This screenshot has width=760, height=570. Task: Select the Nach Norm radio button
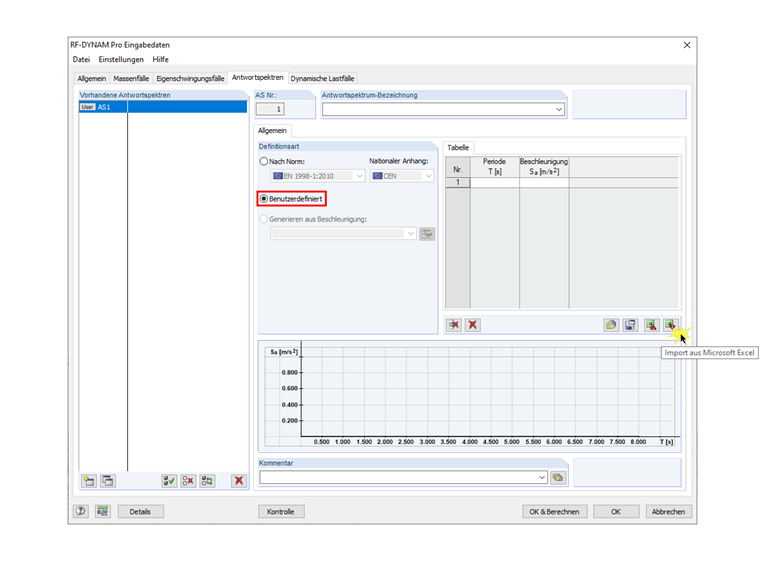tap(264, 161)
